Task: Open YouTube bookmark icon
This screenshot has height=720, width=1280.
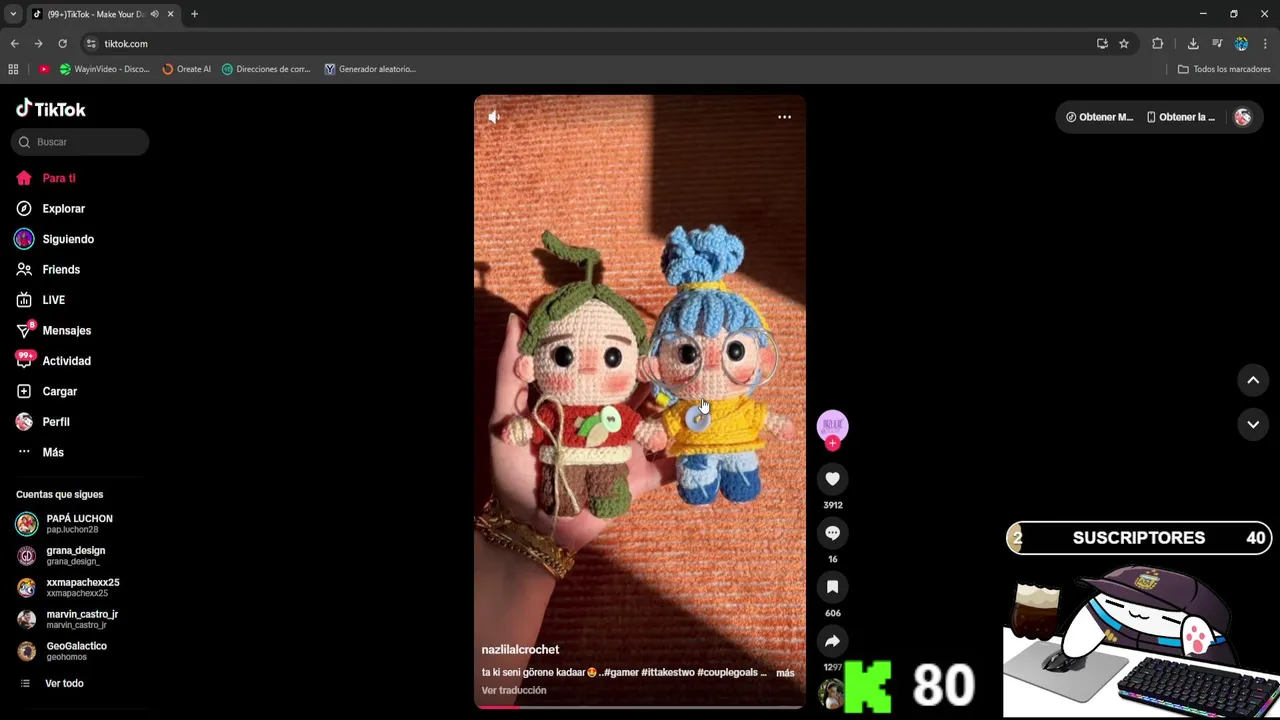Action: pos(44,69)
